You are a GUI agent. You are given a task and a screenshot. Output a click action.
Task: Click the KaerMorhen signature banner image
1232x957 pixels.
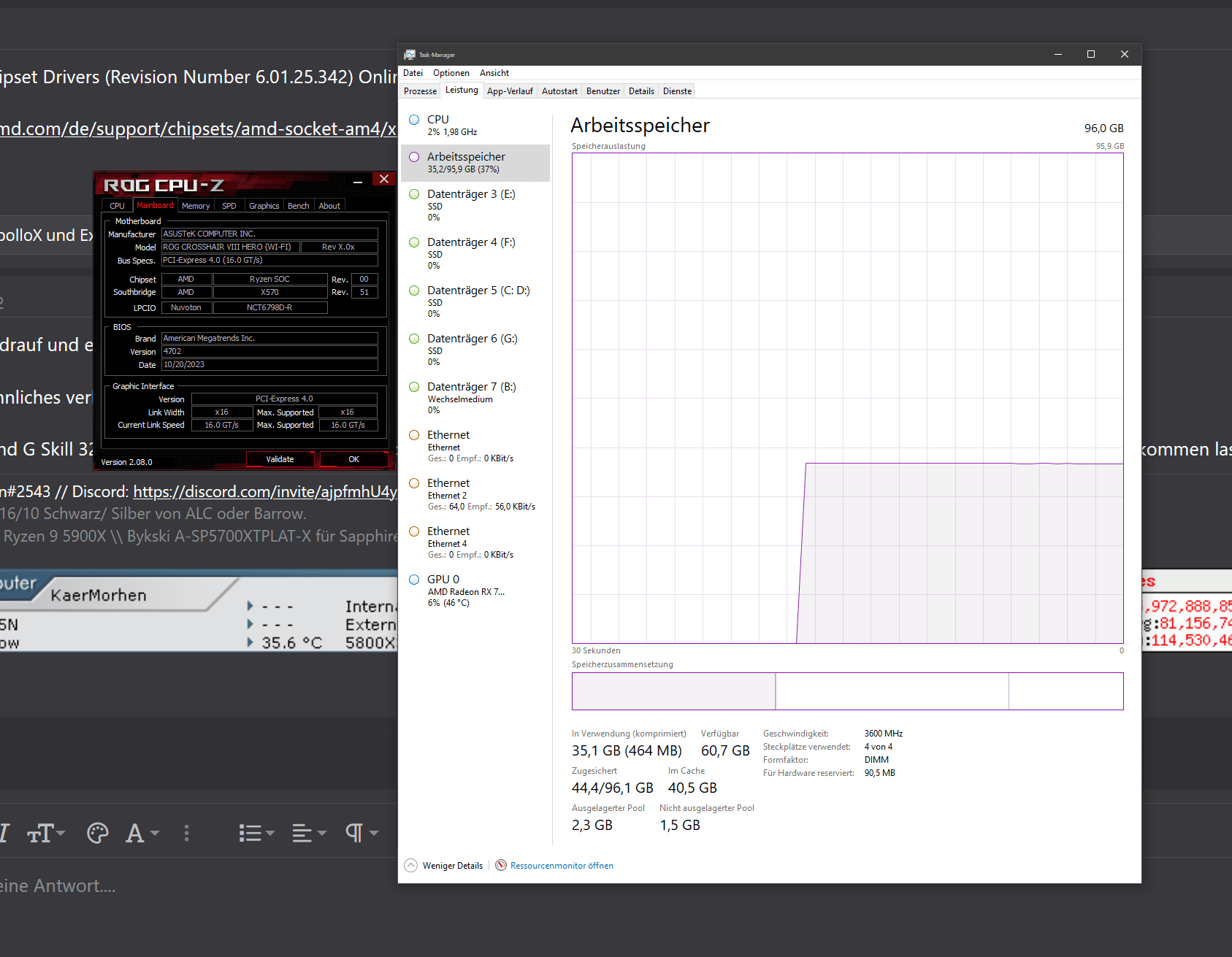click(x=199, y=610)
